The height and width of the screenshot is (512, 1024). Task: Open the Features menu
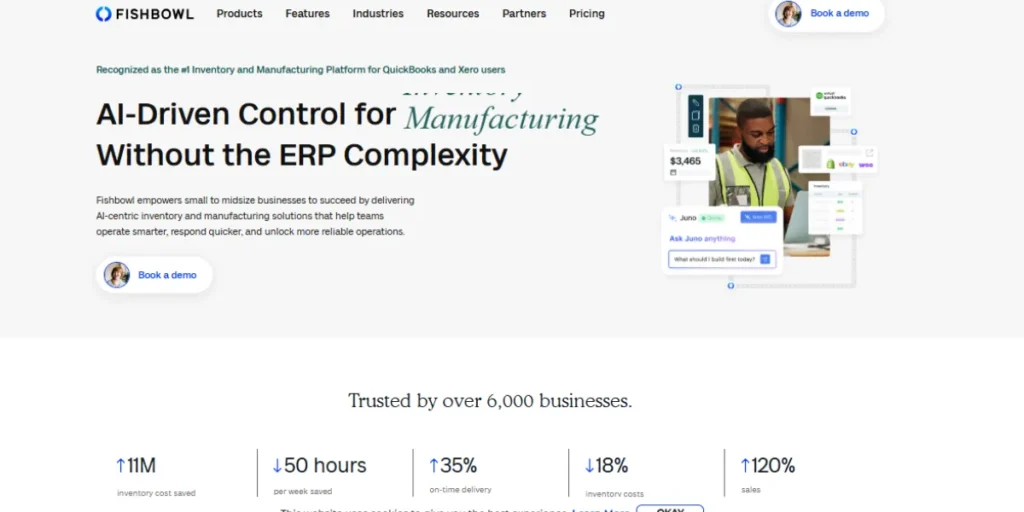(x=307, y=14)
